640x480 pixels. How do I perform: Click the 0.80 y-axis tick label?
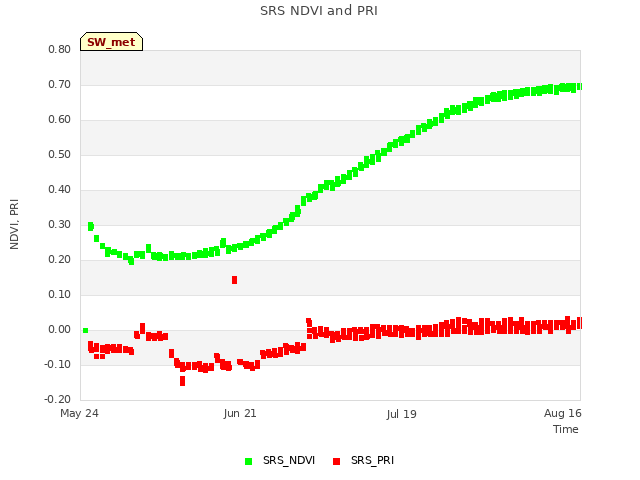click(x=60, y=49)
